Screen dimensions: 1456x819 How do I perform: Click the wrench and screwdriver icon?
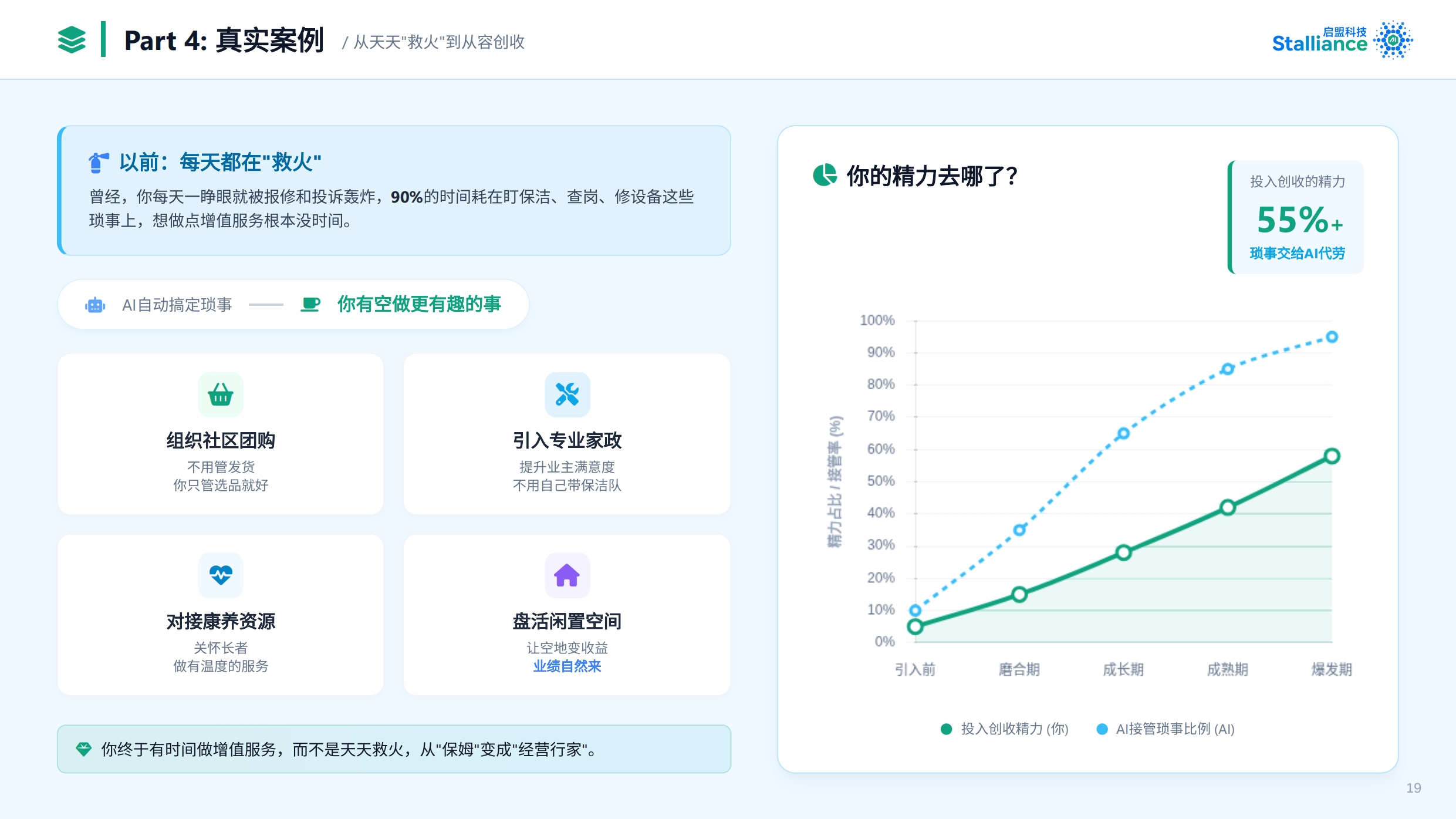pos(567,395)
